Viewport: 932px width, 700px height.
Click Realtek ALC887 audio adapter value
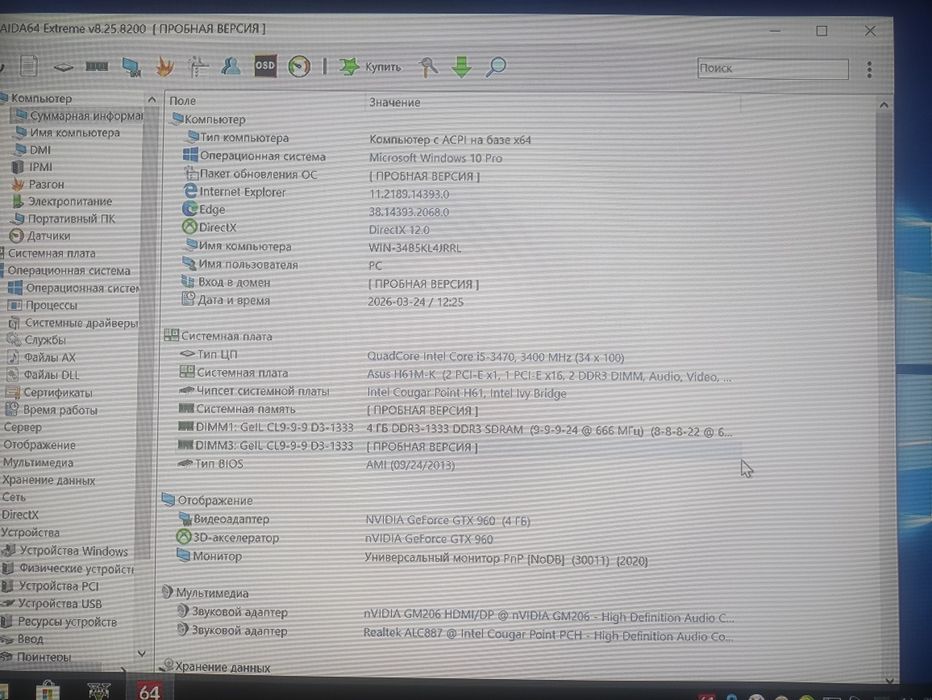tap(548, 635)
